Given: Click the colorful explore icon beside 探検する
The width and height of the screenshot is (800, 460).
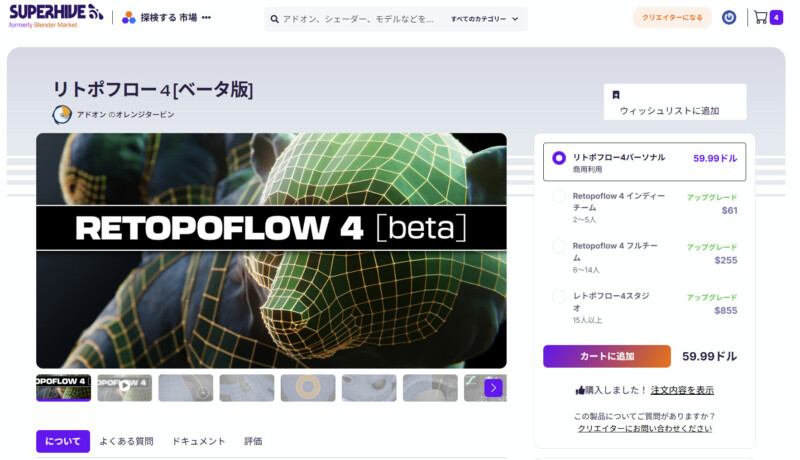Looking at the screenshot, I should point(129,18).
